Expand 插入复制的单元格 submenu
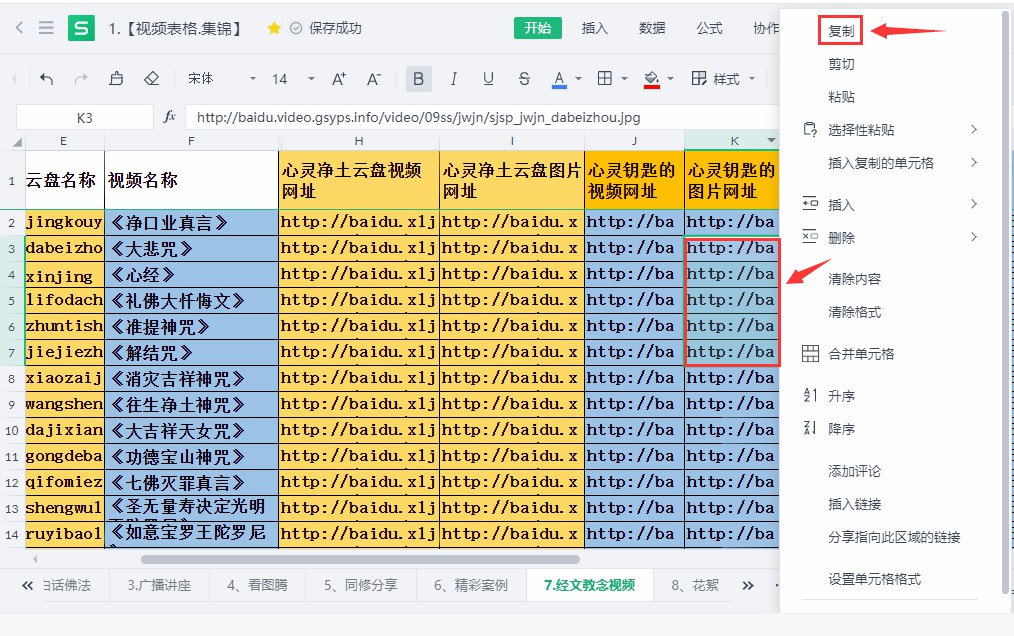Viewport: 1014px width, 636px height. coord(890,163)
